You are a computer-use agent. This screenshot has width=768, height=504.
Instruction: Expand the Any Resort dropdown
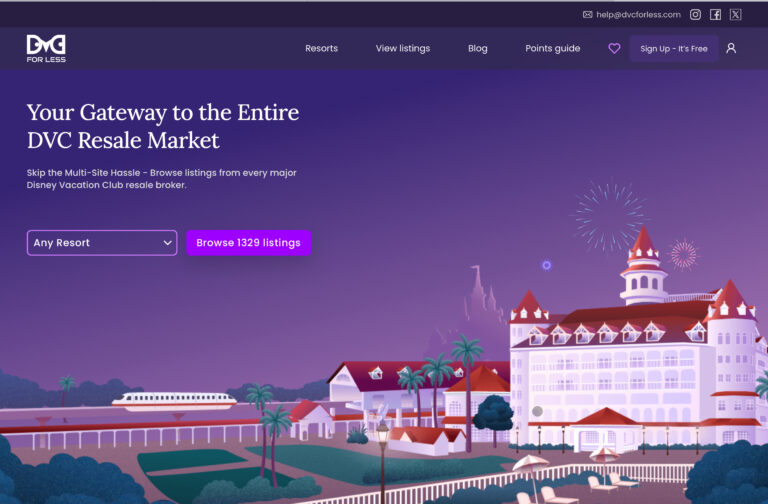[102, 243]
